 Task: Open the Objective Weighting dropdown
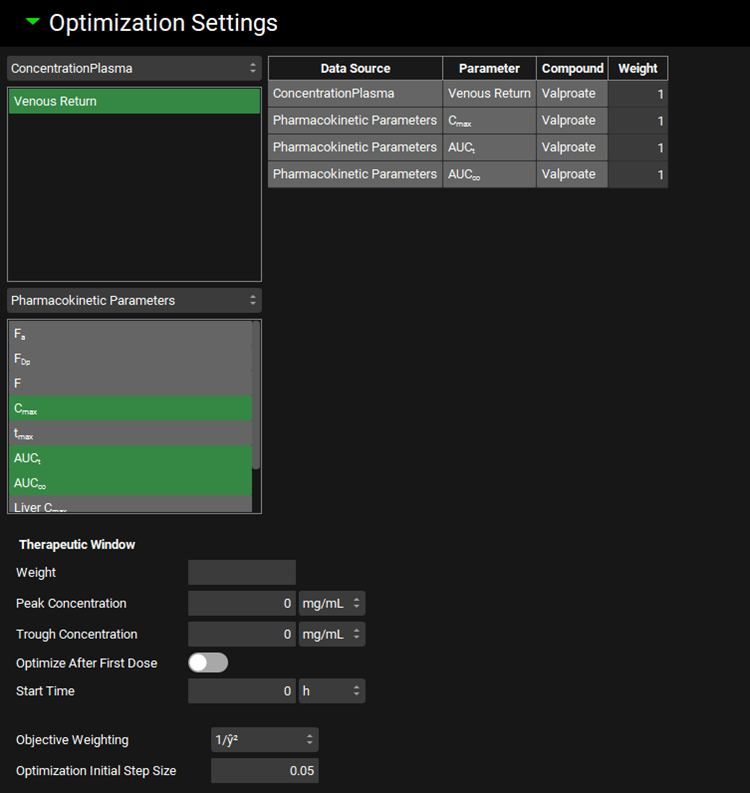(264, 740)
